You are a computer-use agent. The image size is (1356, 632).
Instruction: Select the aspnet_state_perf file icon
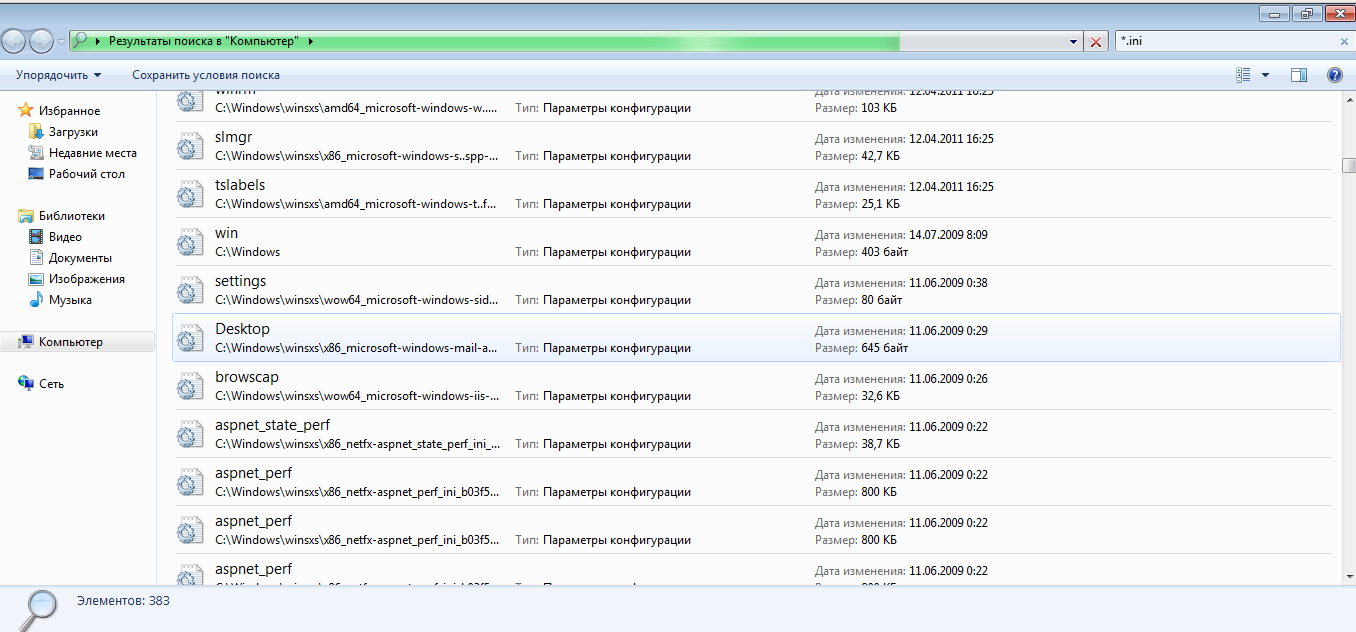190,433
